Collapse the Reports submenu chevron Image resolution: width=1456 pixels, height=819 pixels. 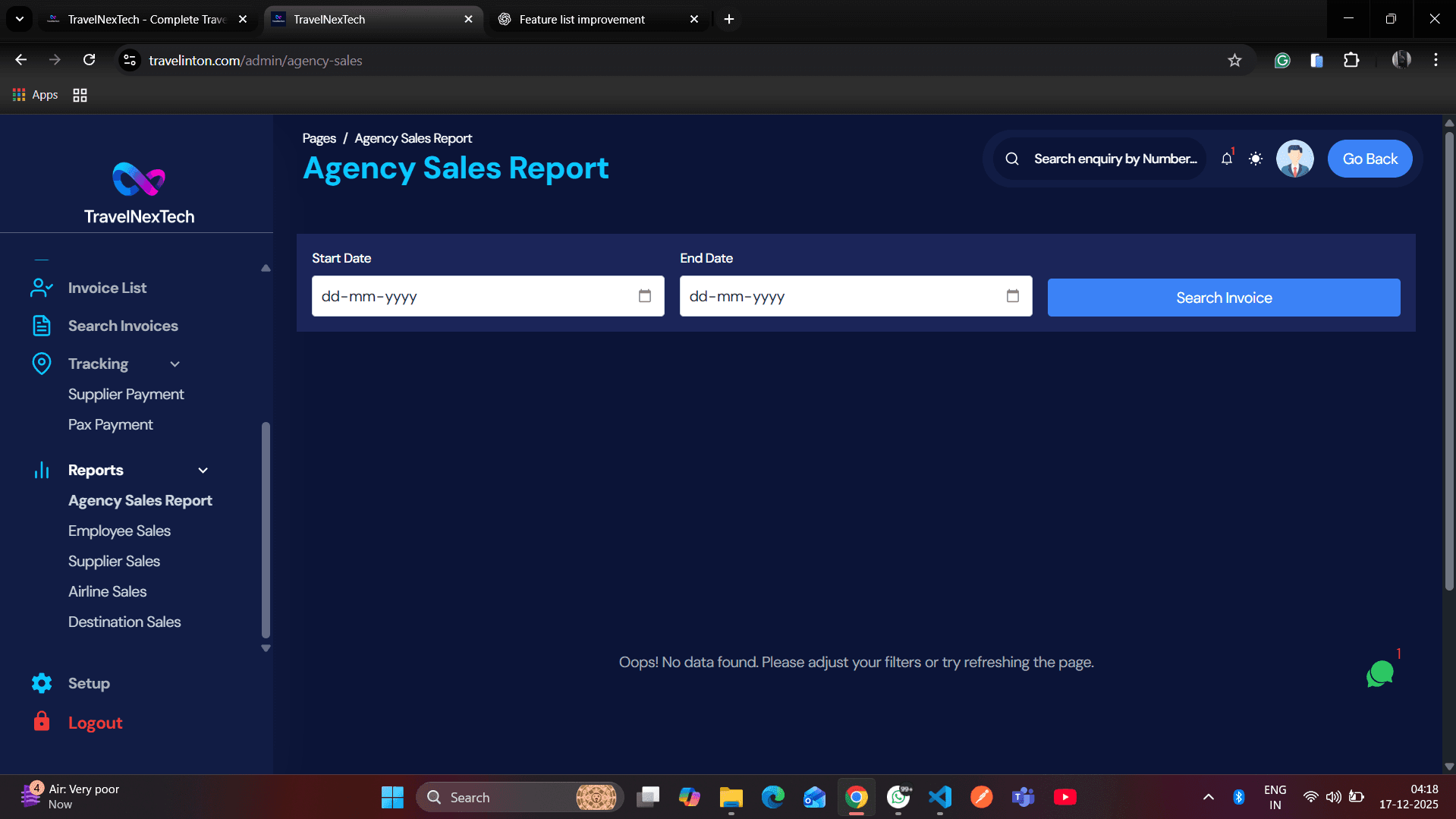click(203, 471)
